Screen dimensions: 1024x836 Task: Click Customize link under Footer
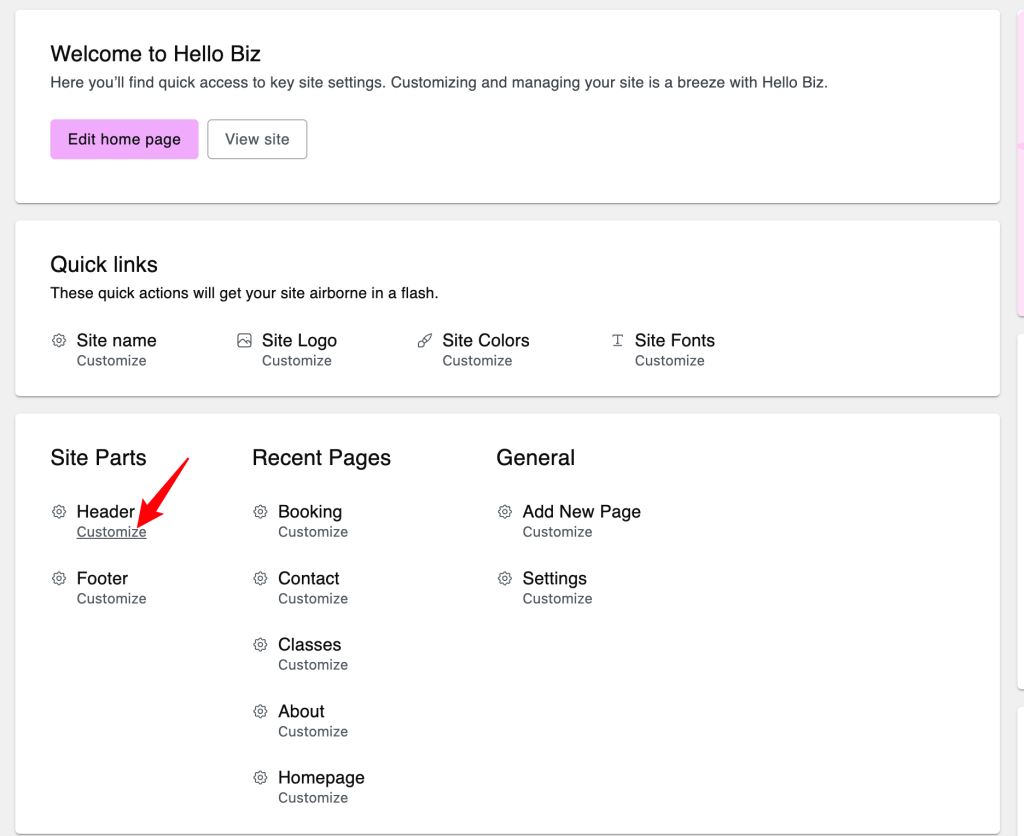pyautogui.click(x=112, y=598)
